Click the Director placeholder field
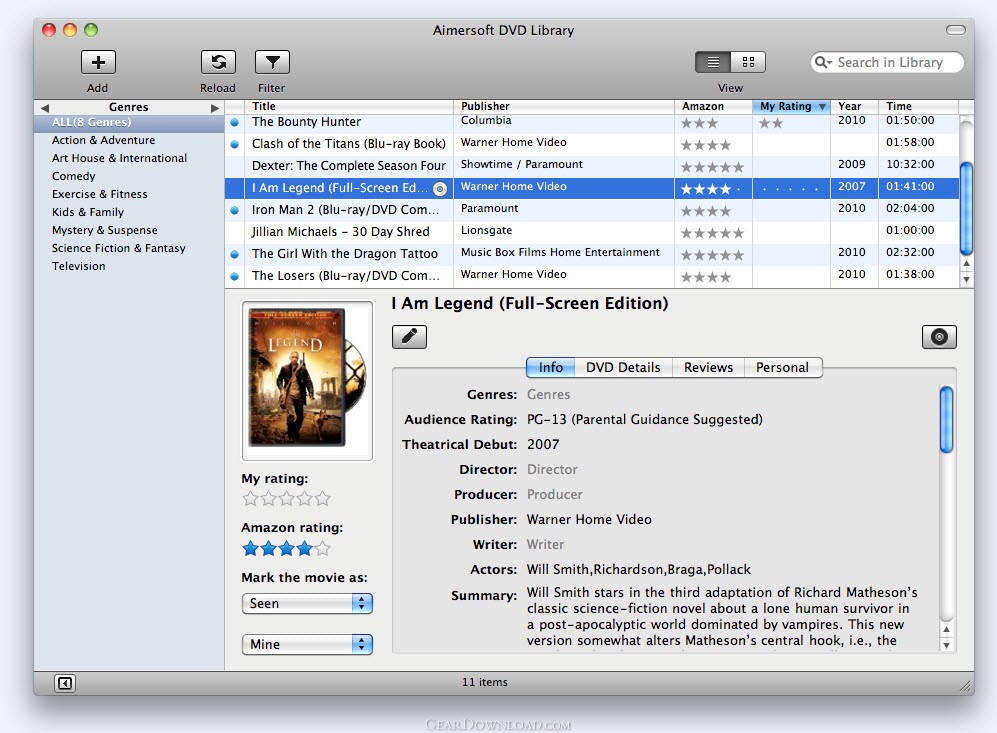This screenshot has height=733, width=997. tap(553, 470)
